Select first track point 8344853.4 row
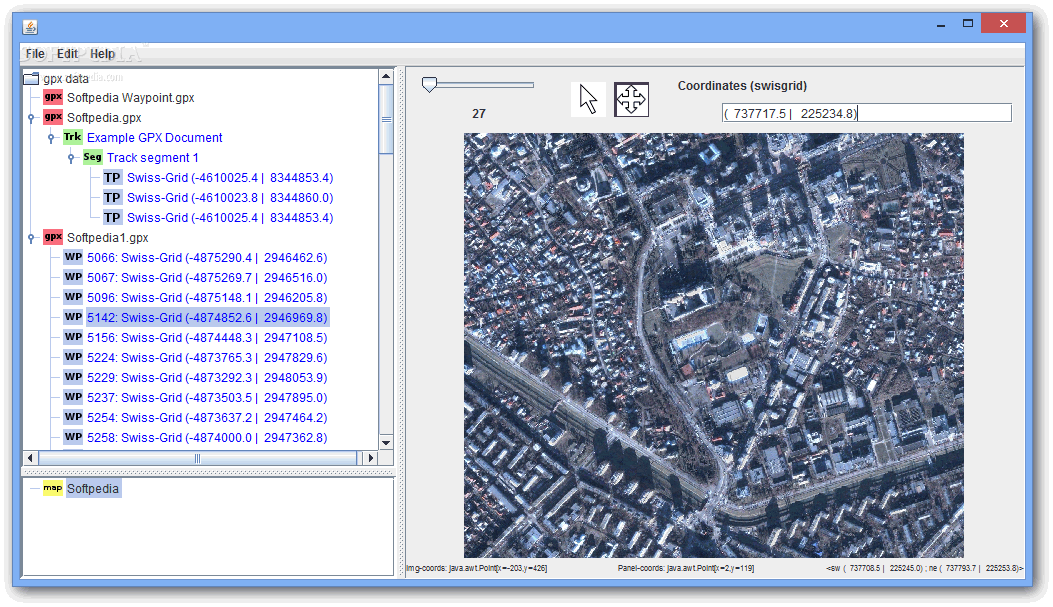Image resolution: width=1053 pixels, height=607 pixels. (x=230, y=177)
